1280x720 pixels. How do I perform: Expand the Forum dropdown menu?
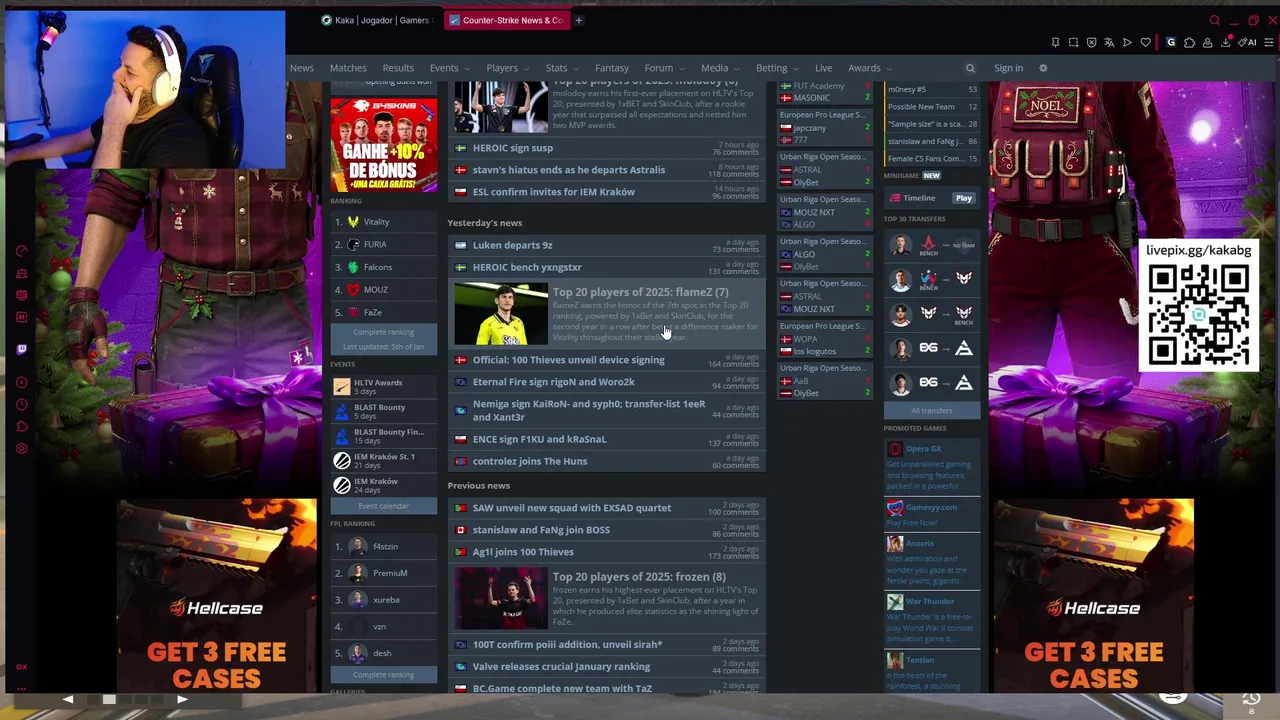point(663,68)
